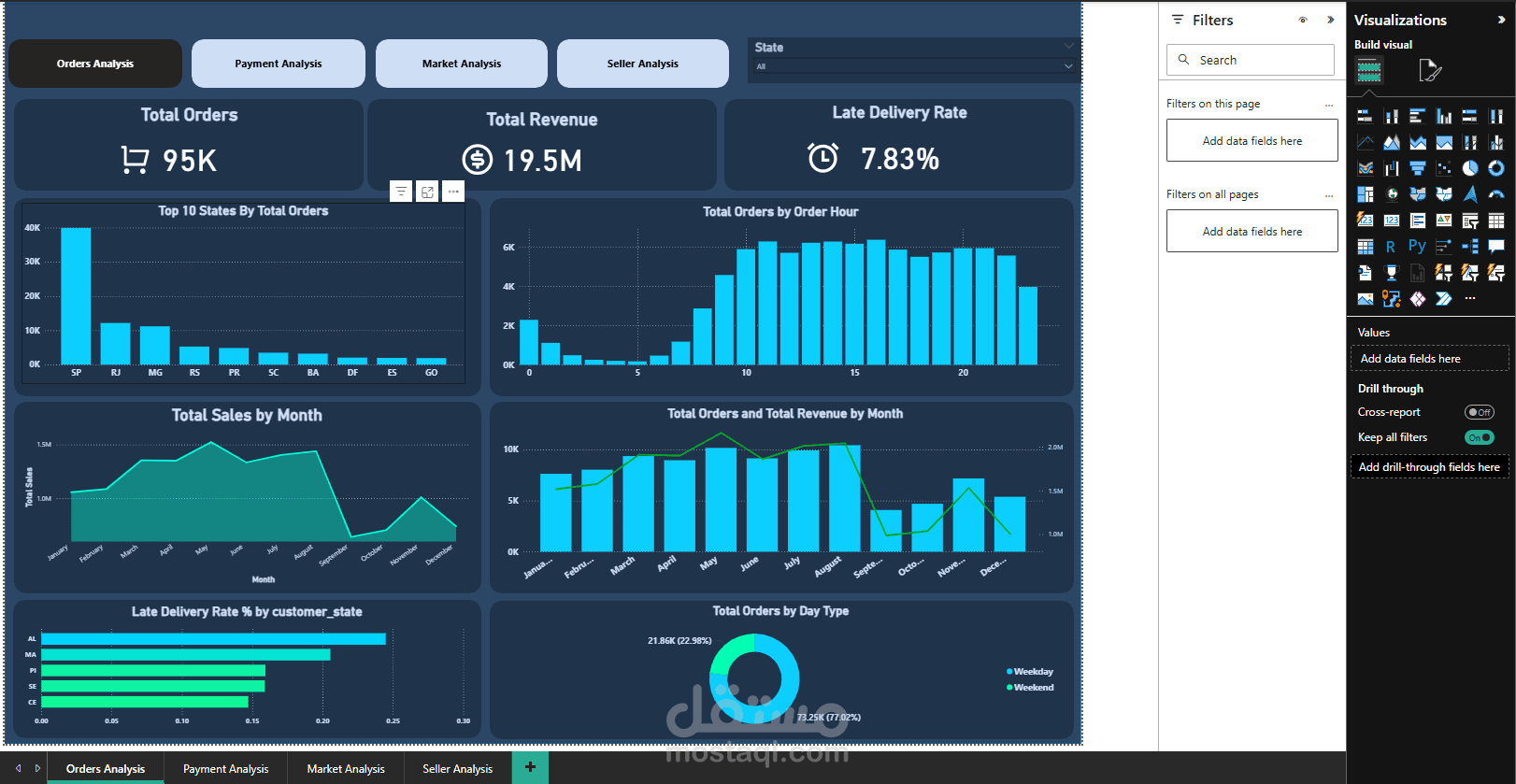Click the Orders Analysis navigation button
Screen dimensions: 1516x784
tap(95, 64)
